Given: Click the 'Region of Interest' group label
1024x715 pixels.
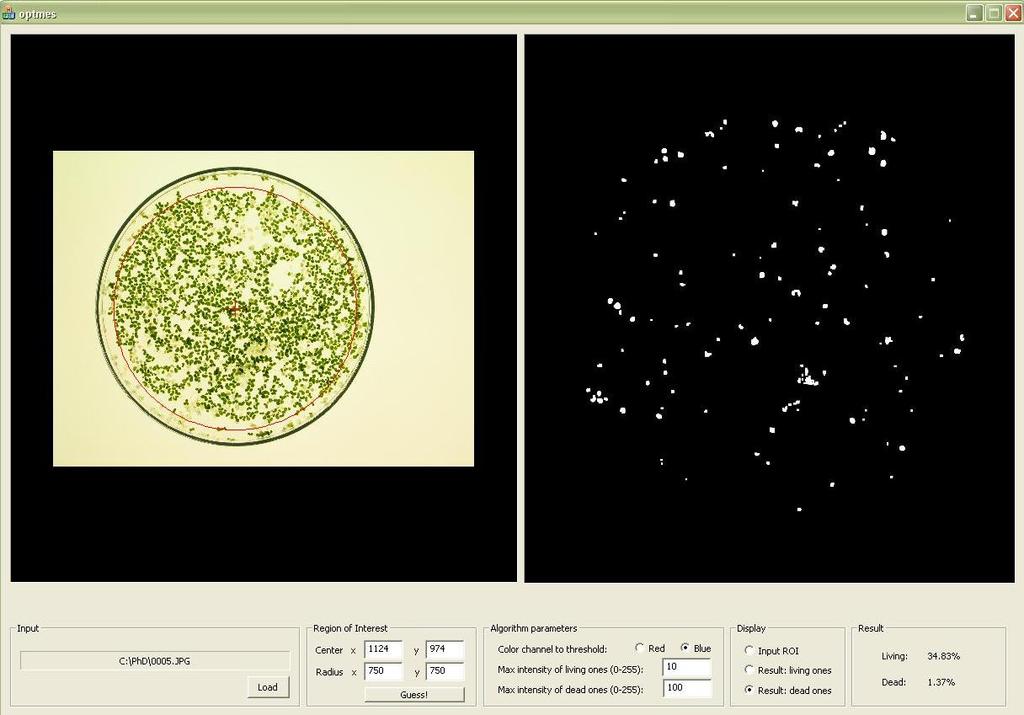Looking at the screenshot, I should click(351, 628).
